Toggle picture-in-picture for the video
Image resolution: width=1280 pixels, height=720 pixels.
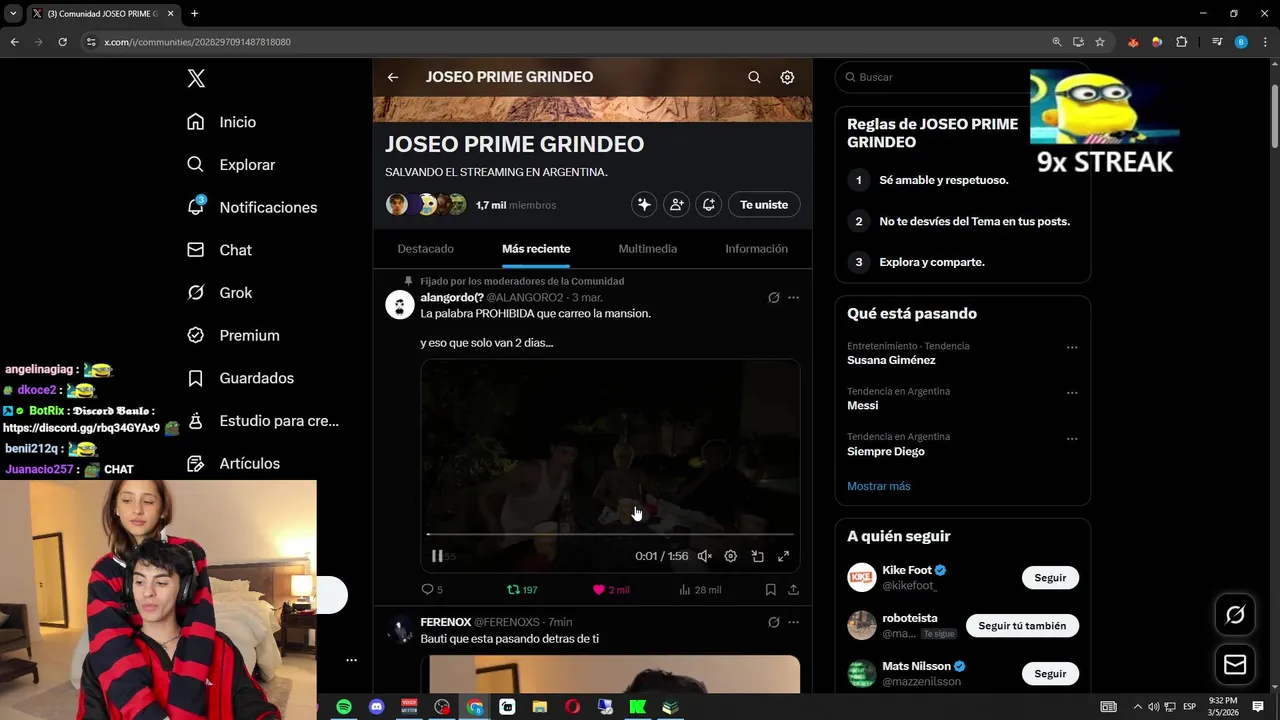(757, 556)
